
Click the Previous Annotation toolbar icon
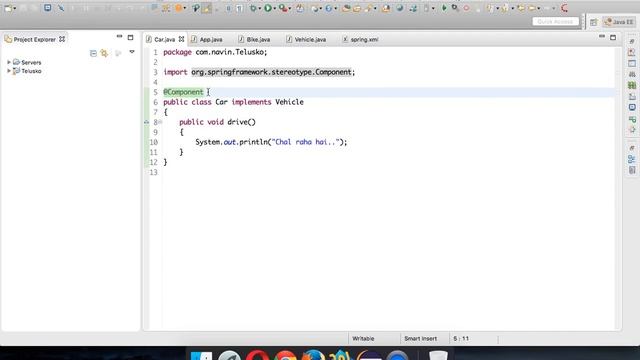coord(505,8)
